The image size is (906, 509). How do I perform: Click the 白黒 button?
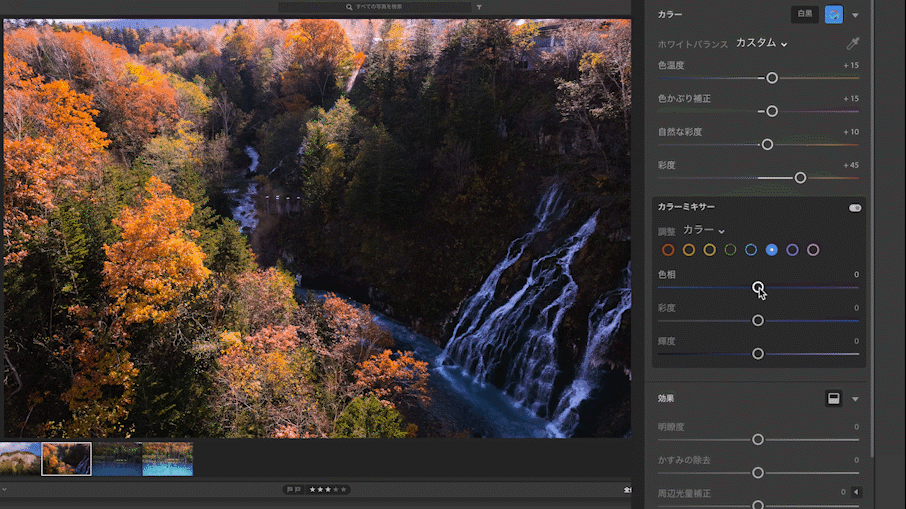[805, 14]
